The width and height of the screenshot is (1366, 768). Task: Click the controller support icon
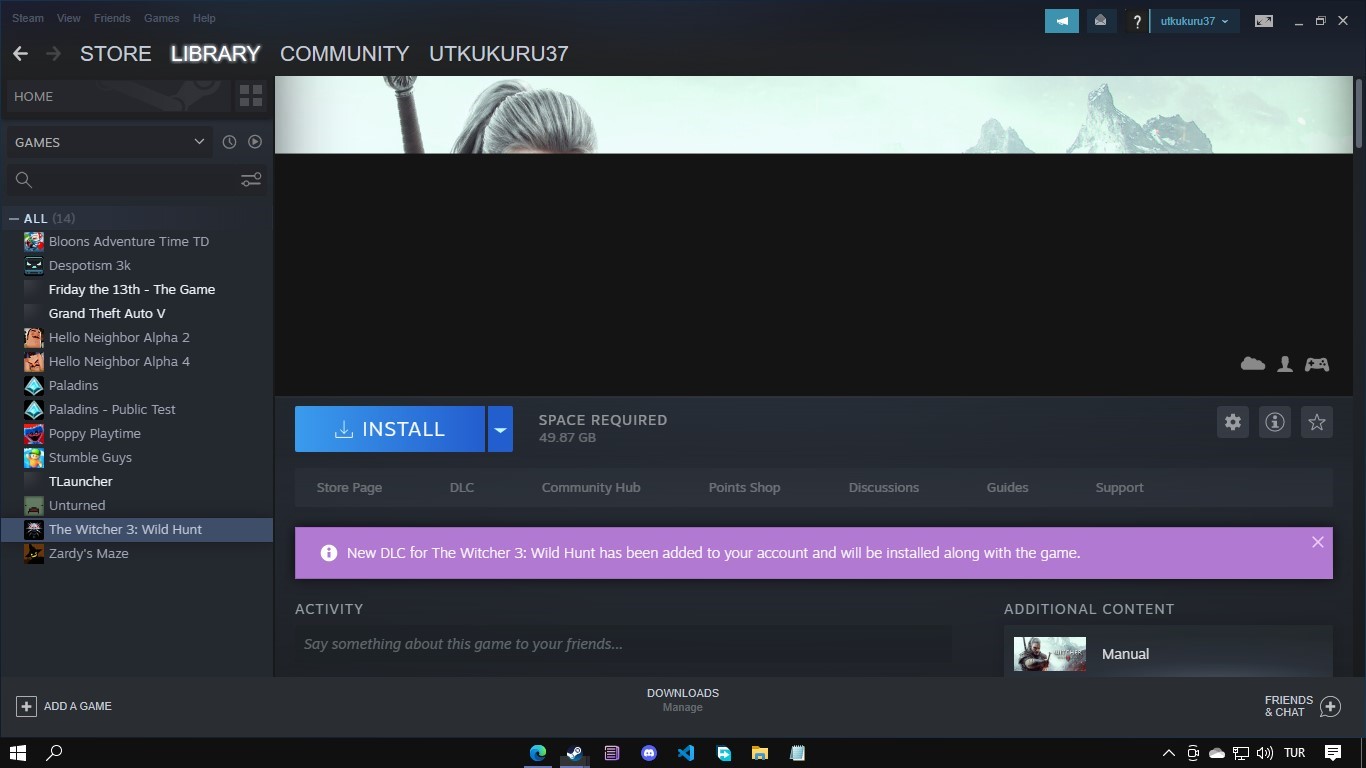click(x=1317, y=364)
